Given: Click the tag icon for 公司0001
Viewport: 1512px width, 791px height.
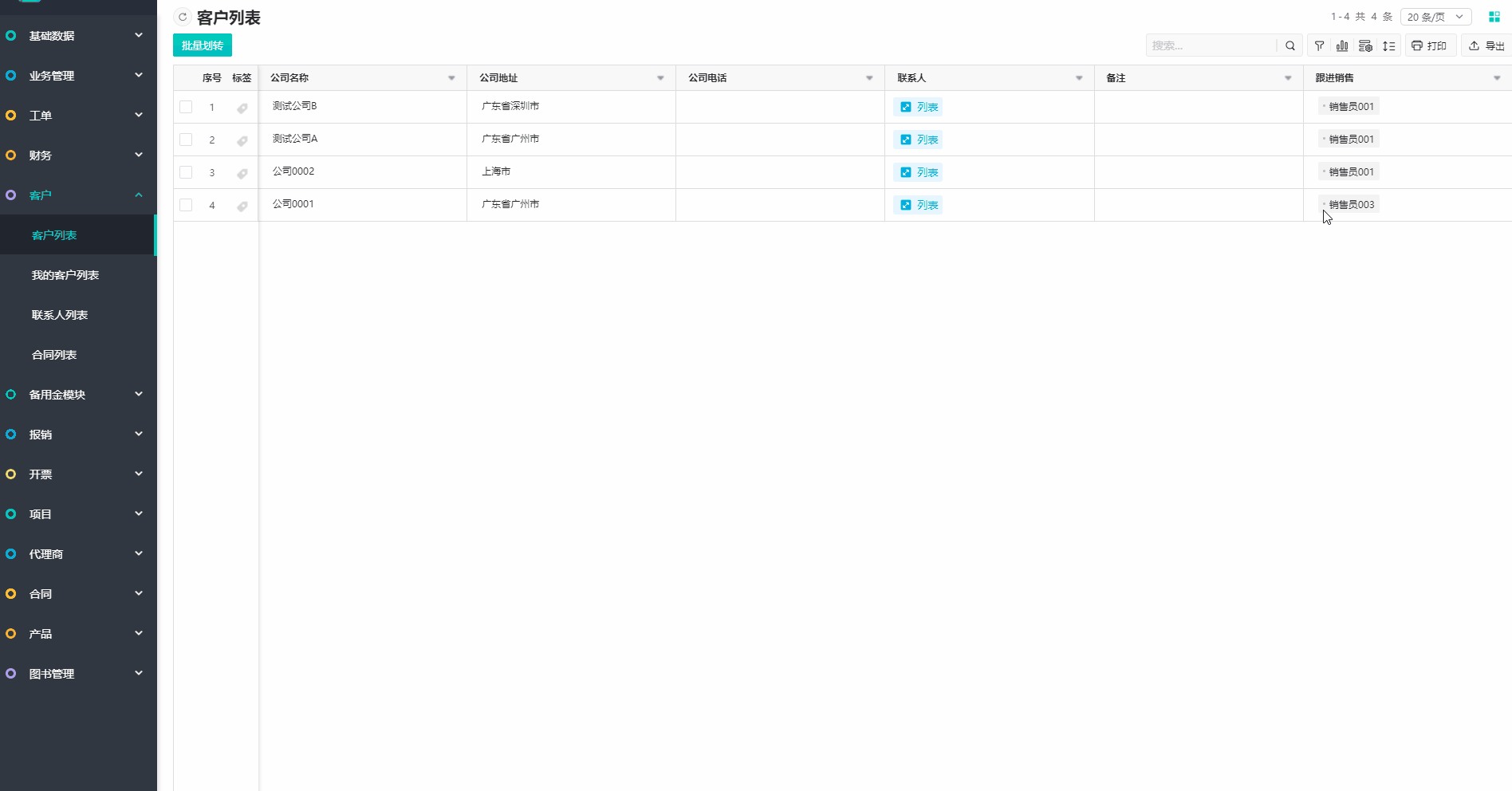Looking at the screenshot, I should (242, 206).
